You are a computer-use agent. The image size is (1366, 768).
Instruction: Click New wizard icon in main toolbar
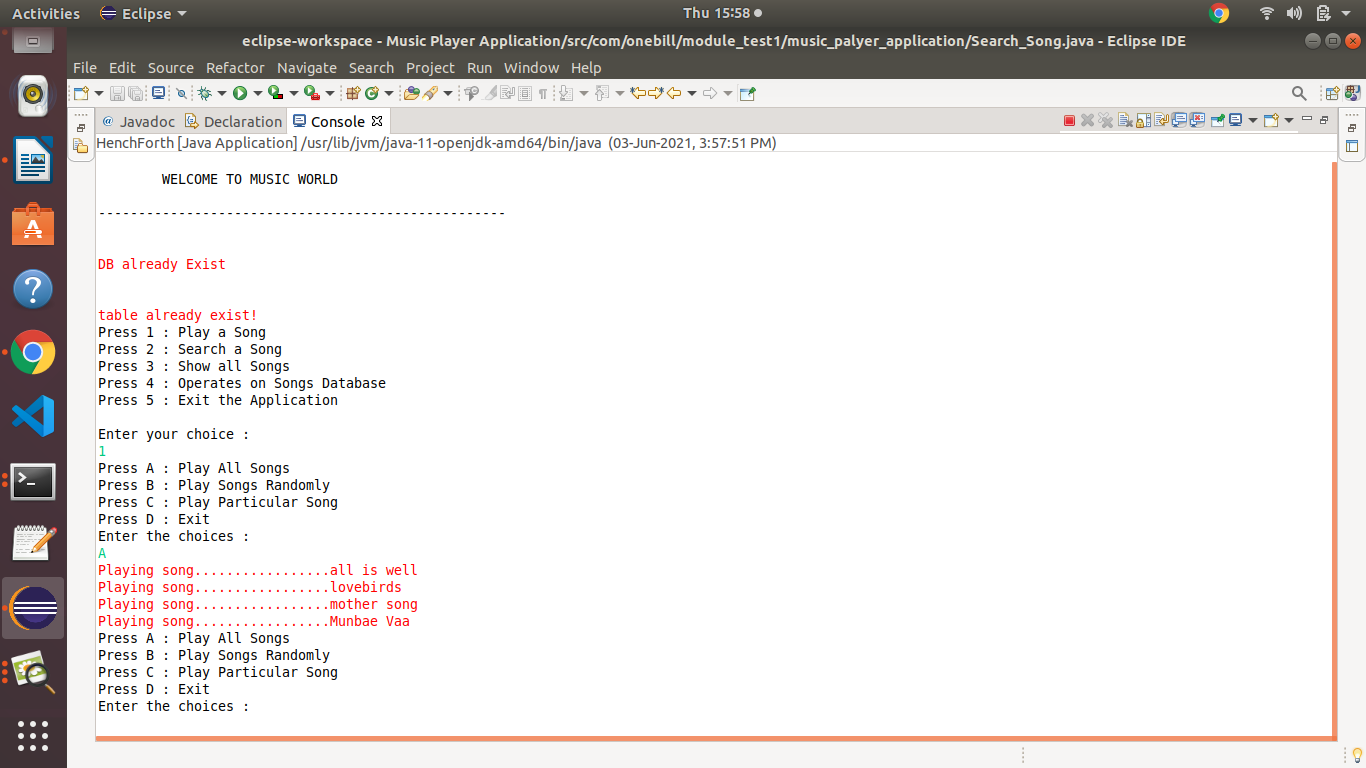[81, 93]
